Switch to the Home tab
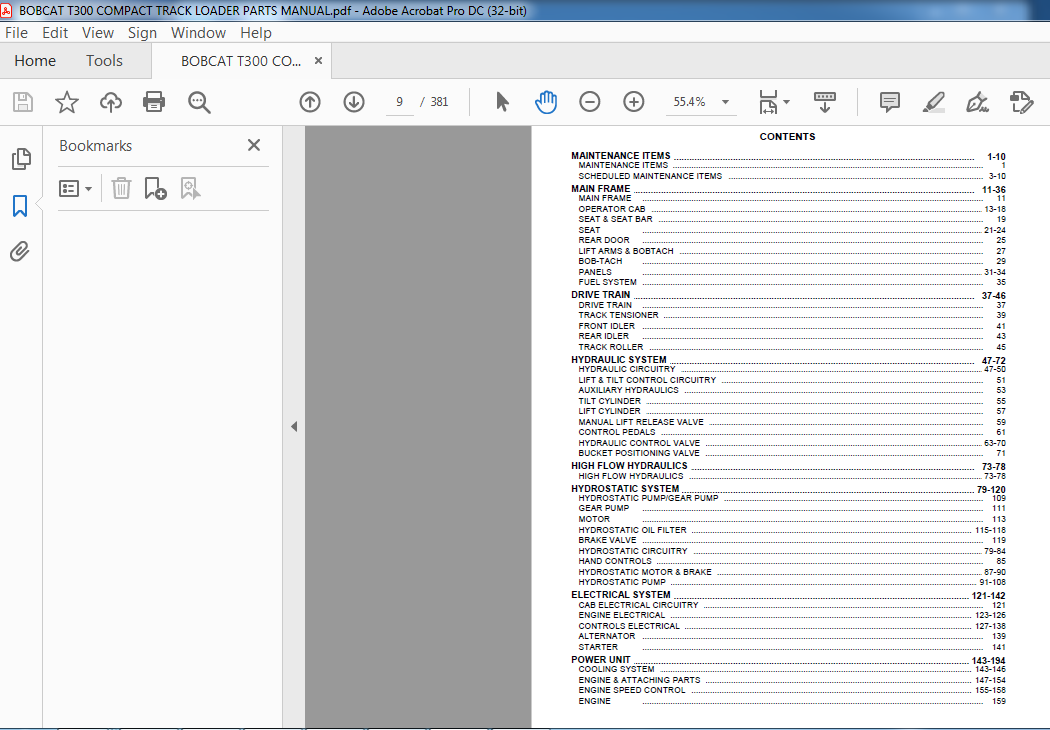 pos(35,61)
